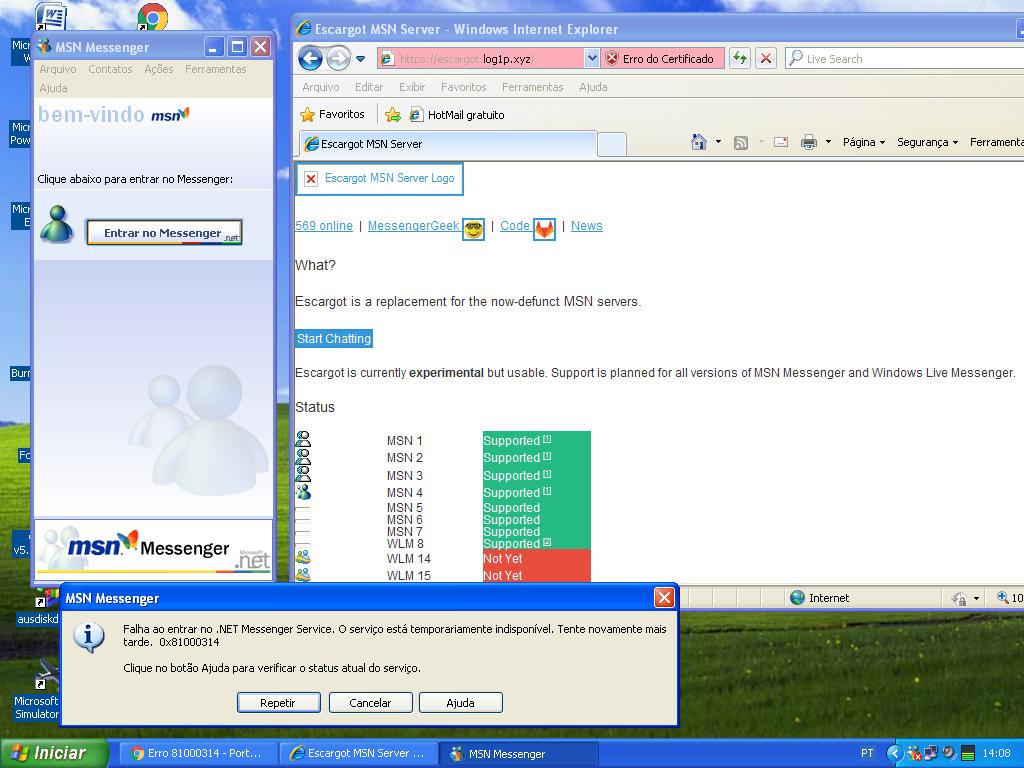Switch to the Erro 81000314 Chrome taskbar button
The image size is (1024, 768).
[x=197, y=753]
